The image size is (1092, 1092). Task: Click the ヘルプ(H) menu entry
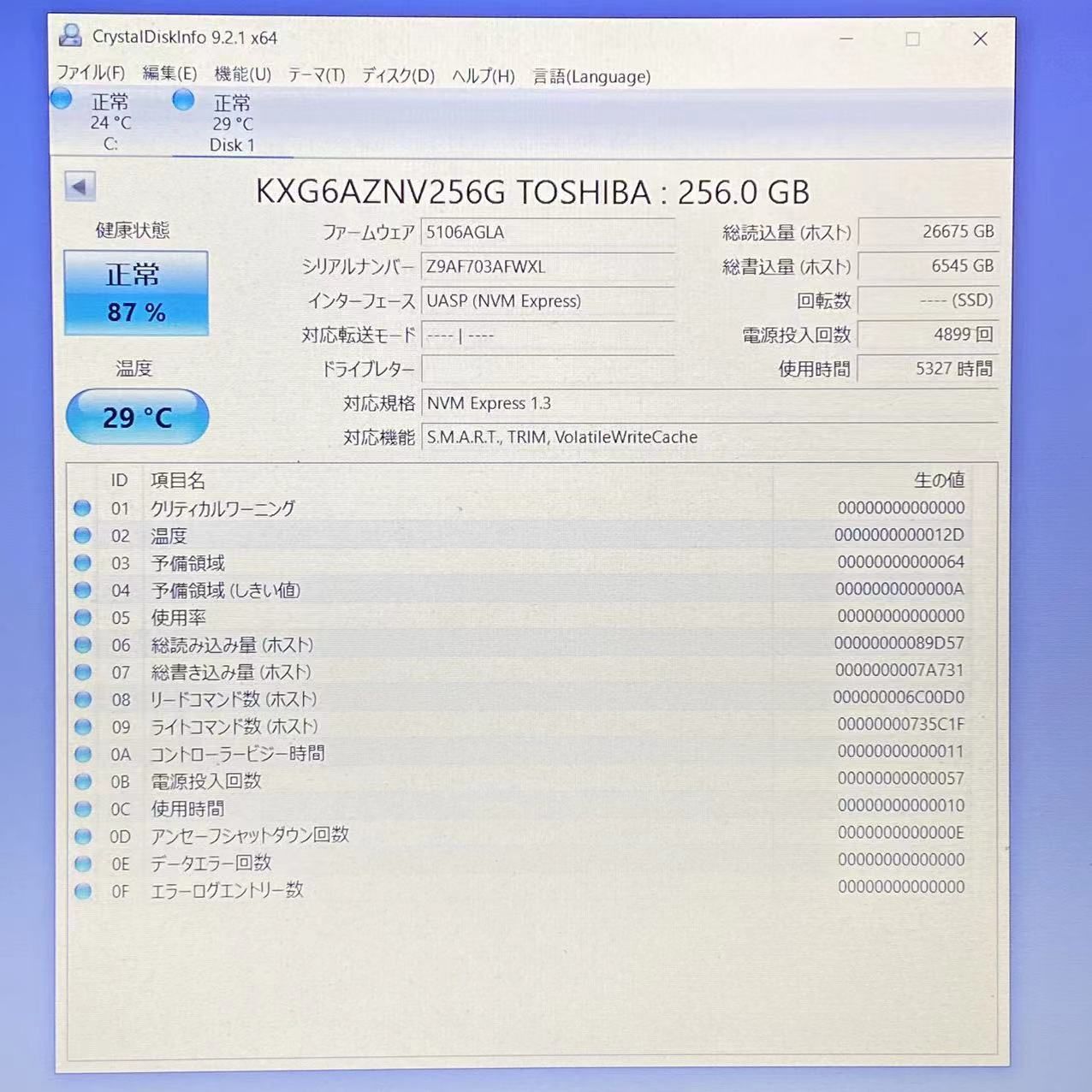(x=482, y=76)
